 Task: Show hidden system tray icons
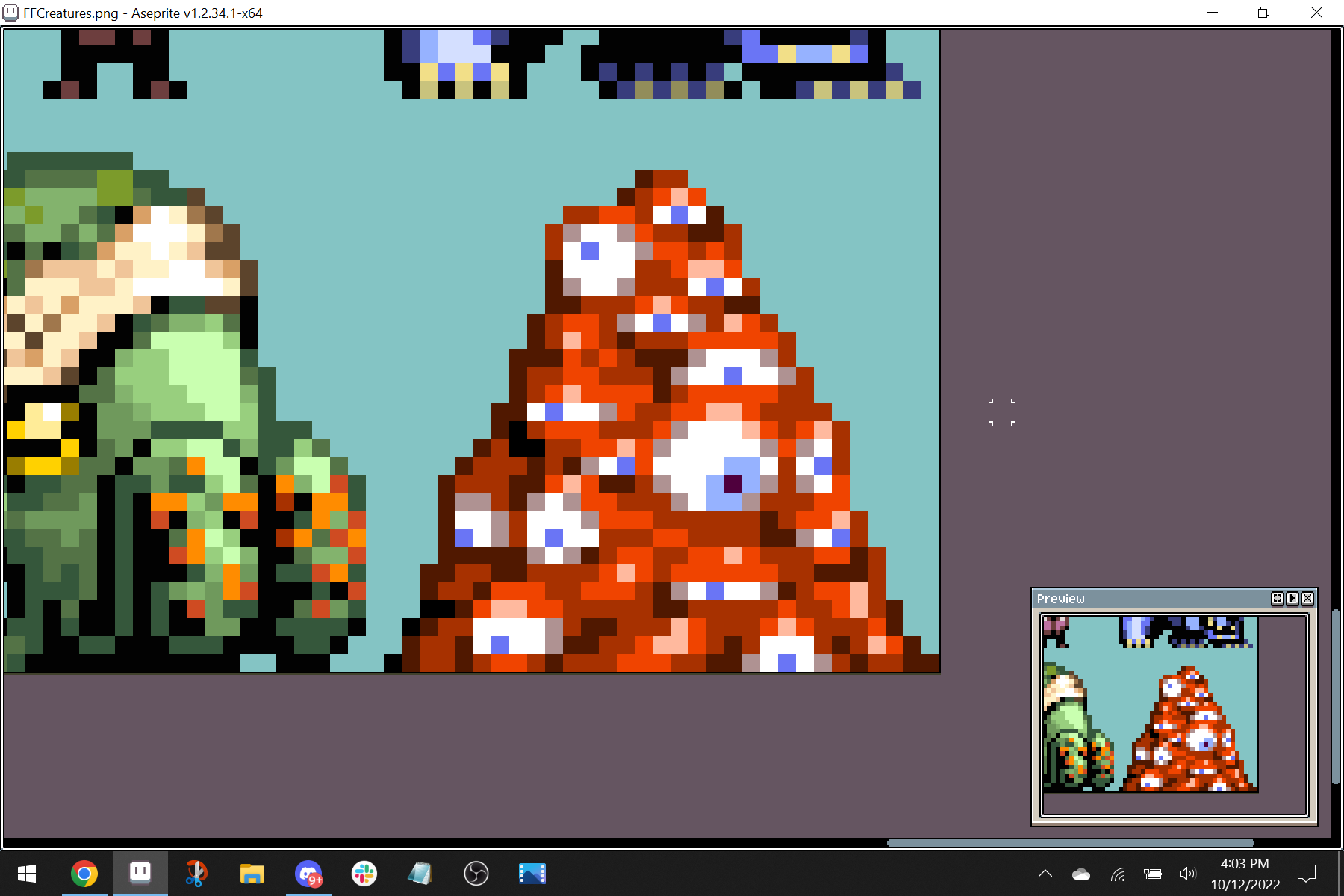[1045, 874]
